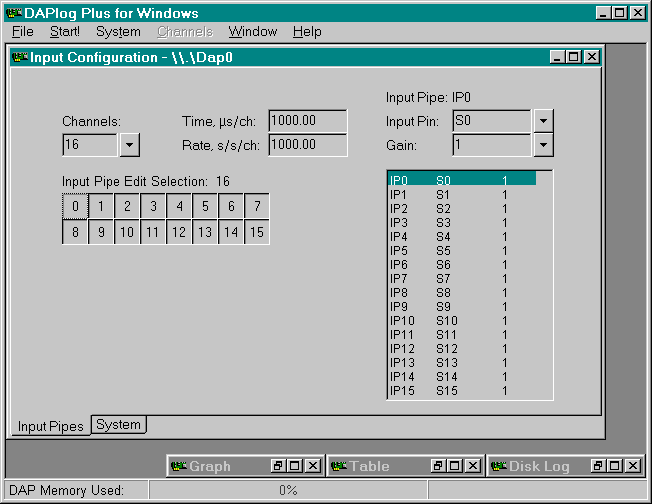
Task: Open the Help menu
Action: tap(307, 32)
